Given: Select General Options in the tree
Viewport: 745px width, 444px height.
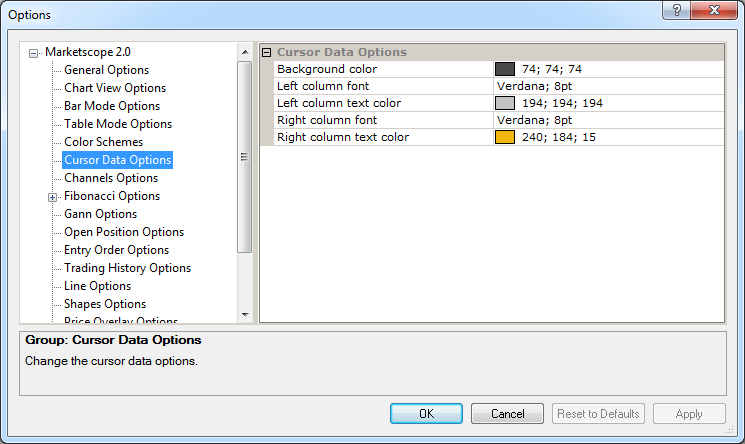Looking at the screenshot, I should (106, 70).
